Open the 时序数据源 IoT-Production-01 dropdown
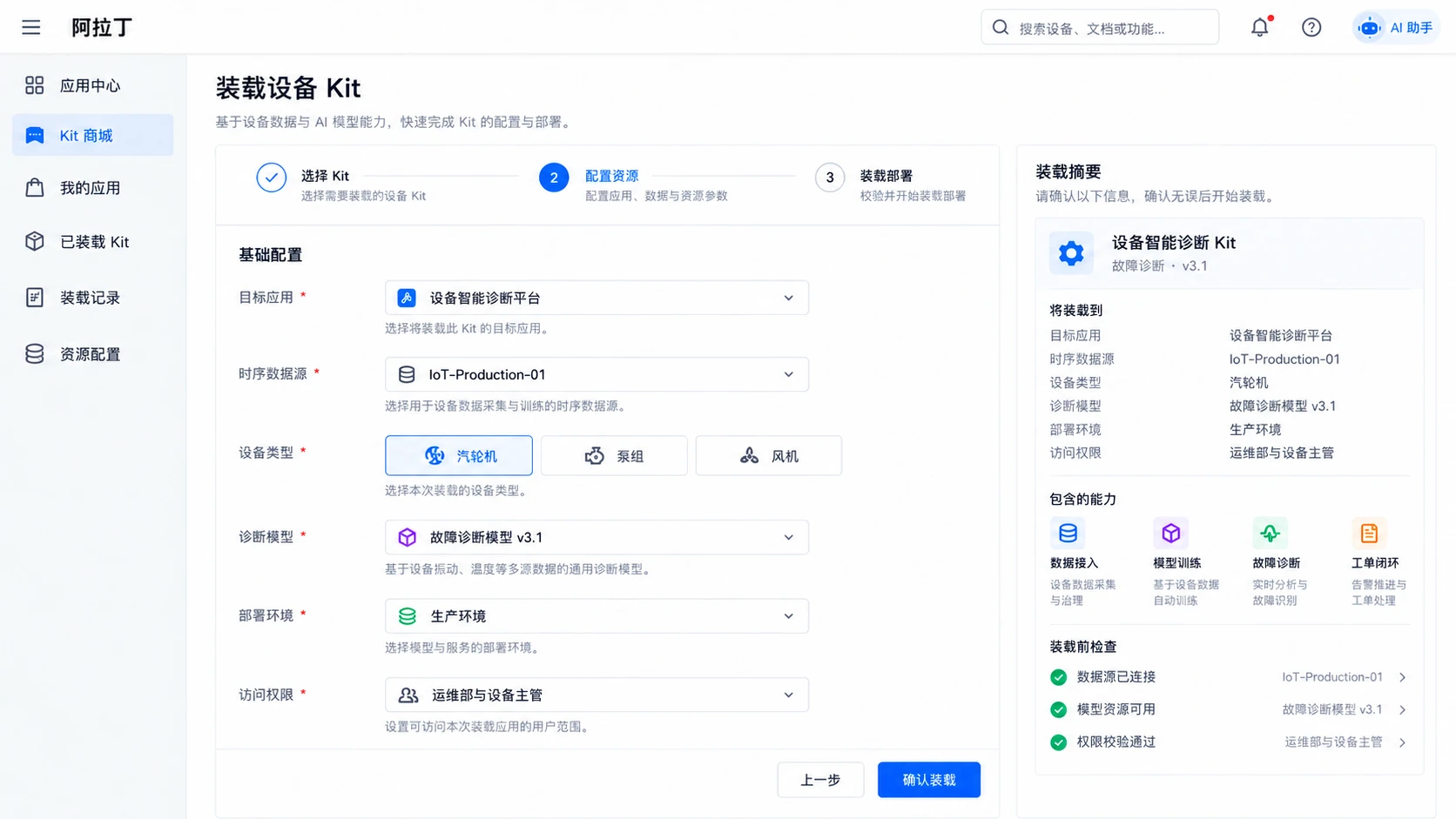 click(597, 374)
